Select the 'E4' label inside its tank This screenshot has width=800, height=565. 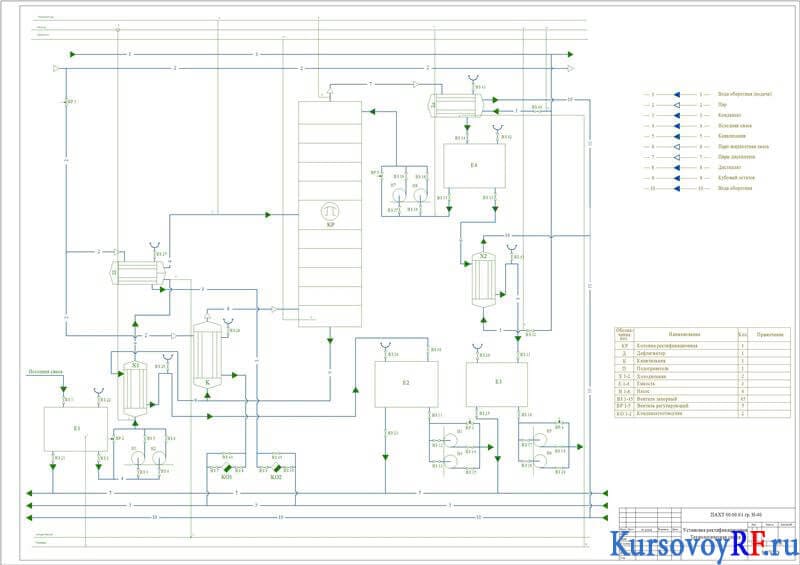(474, 165)
